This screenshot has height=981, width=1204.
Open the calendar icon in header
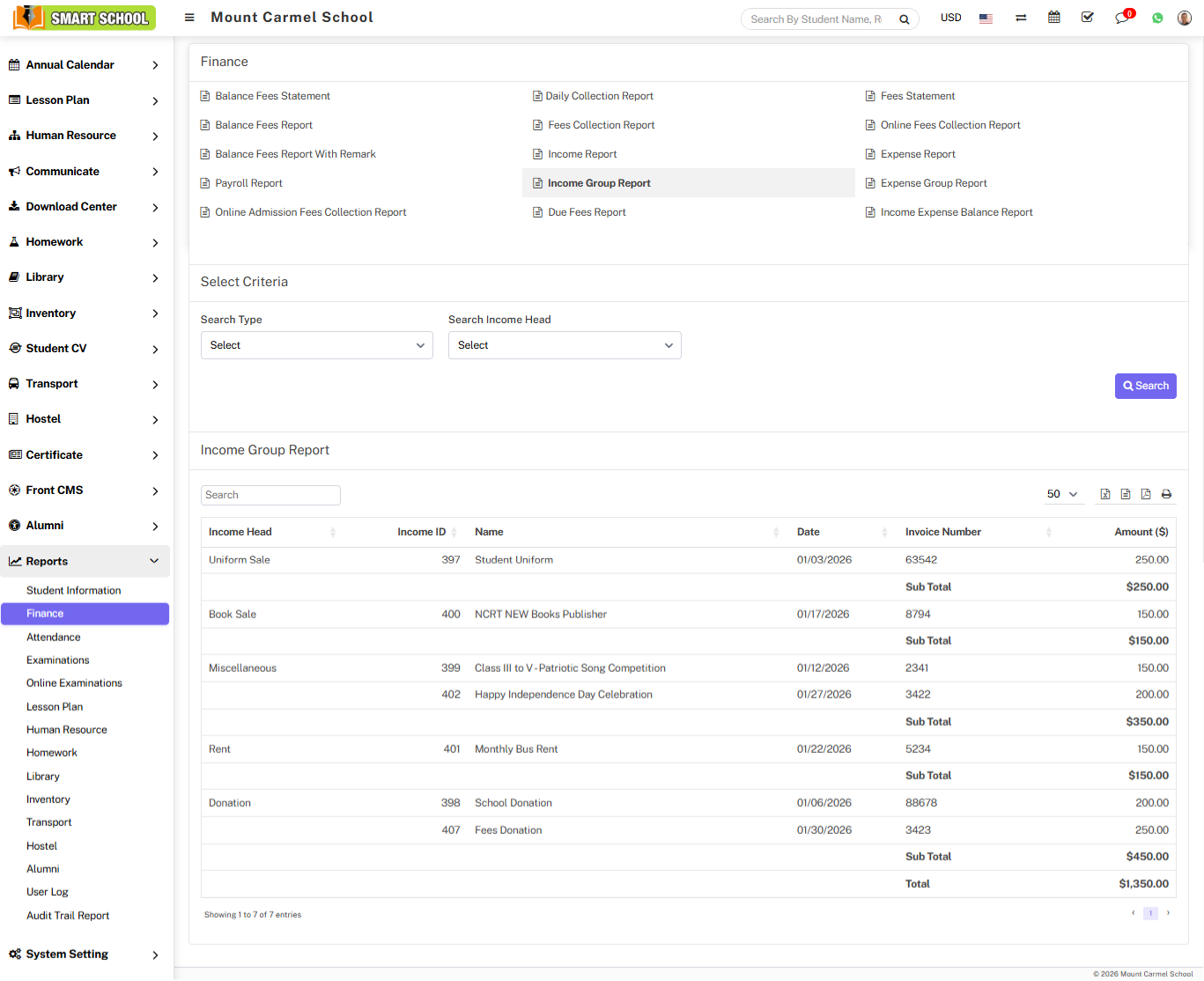coord(1053,18)
